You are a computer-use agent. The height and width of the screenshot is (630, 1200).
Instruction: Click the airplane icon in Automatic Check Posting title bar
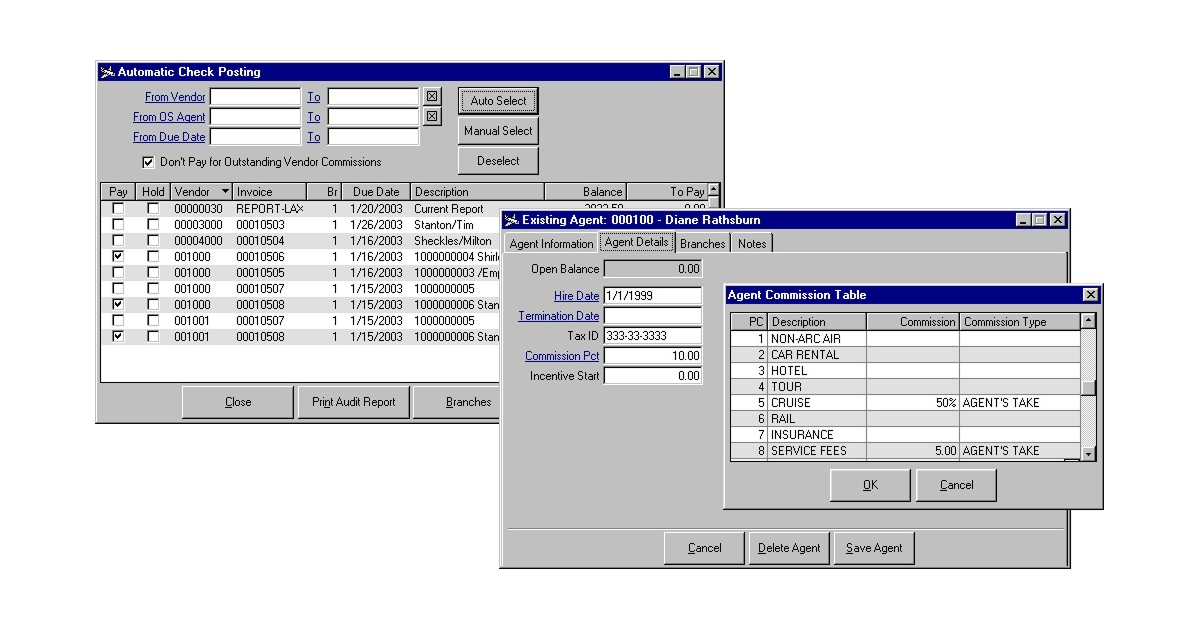pos(108,72)
